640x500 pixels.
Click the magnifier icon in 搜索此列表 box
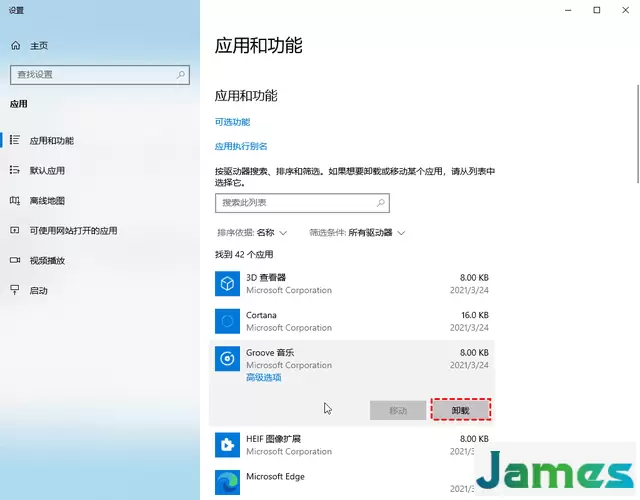pos(380,203)
